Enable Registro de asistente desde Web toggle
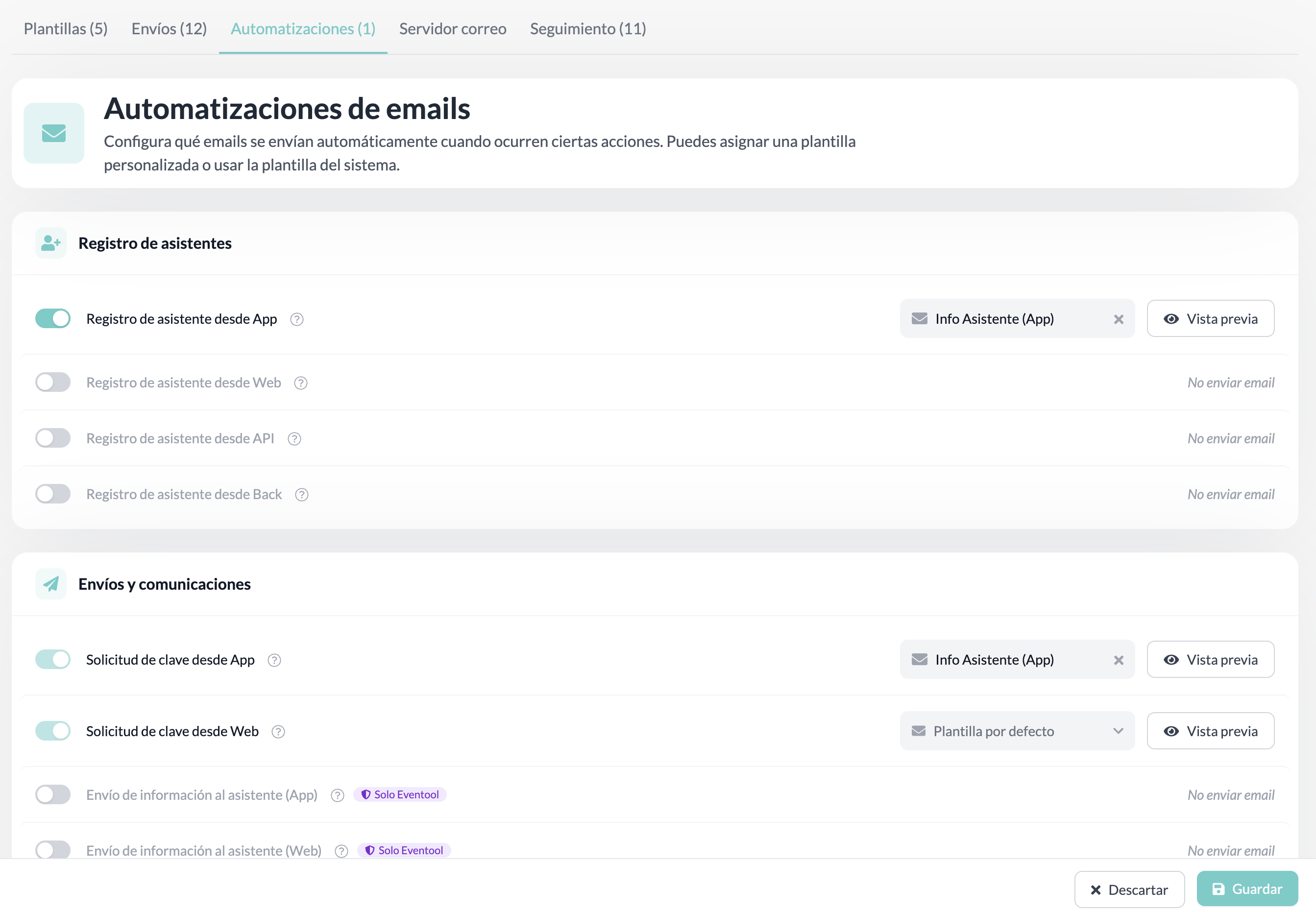Screen dimensions: 1316x912 pyautogui.click(x=53, y=382)
